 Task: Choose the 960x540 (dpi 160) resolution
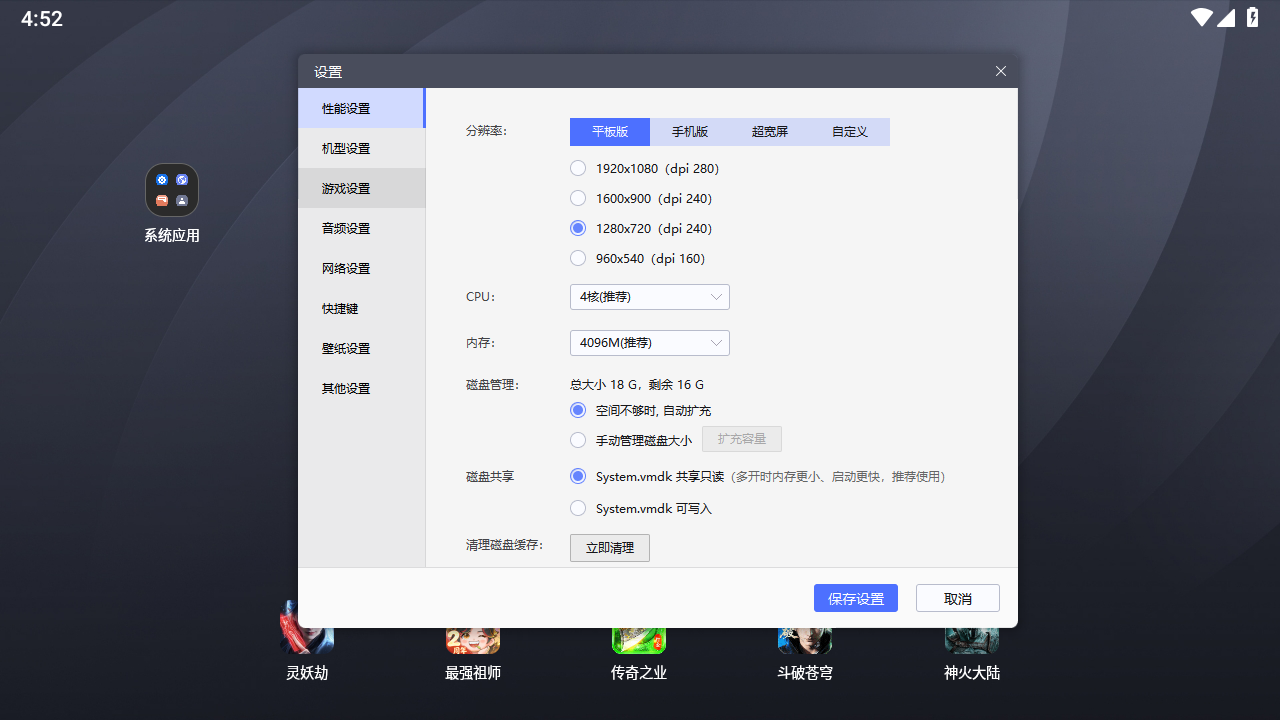(x=578, y=258)
